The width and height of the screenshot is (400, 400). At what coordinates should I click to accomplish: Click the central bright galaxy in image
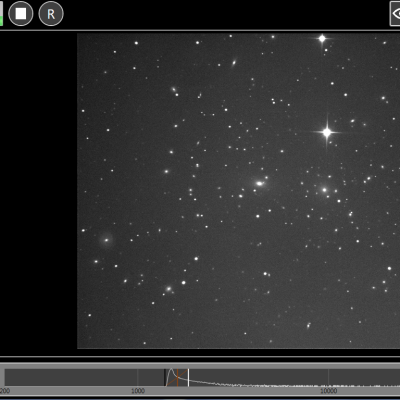point(260,183)
